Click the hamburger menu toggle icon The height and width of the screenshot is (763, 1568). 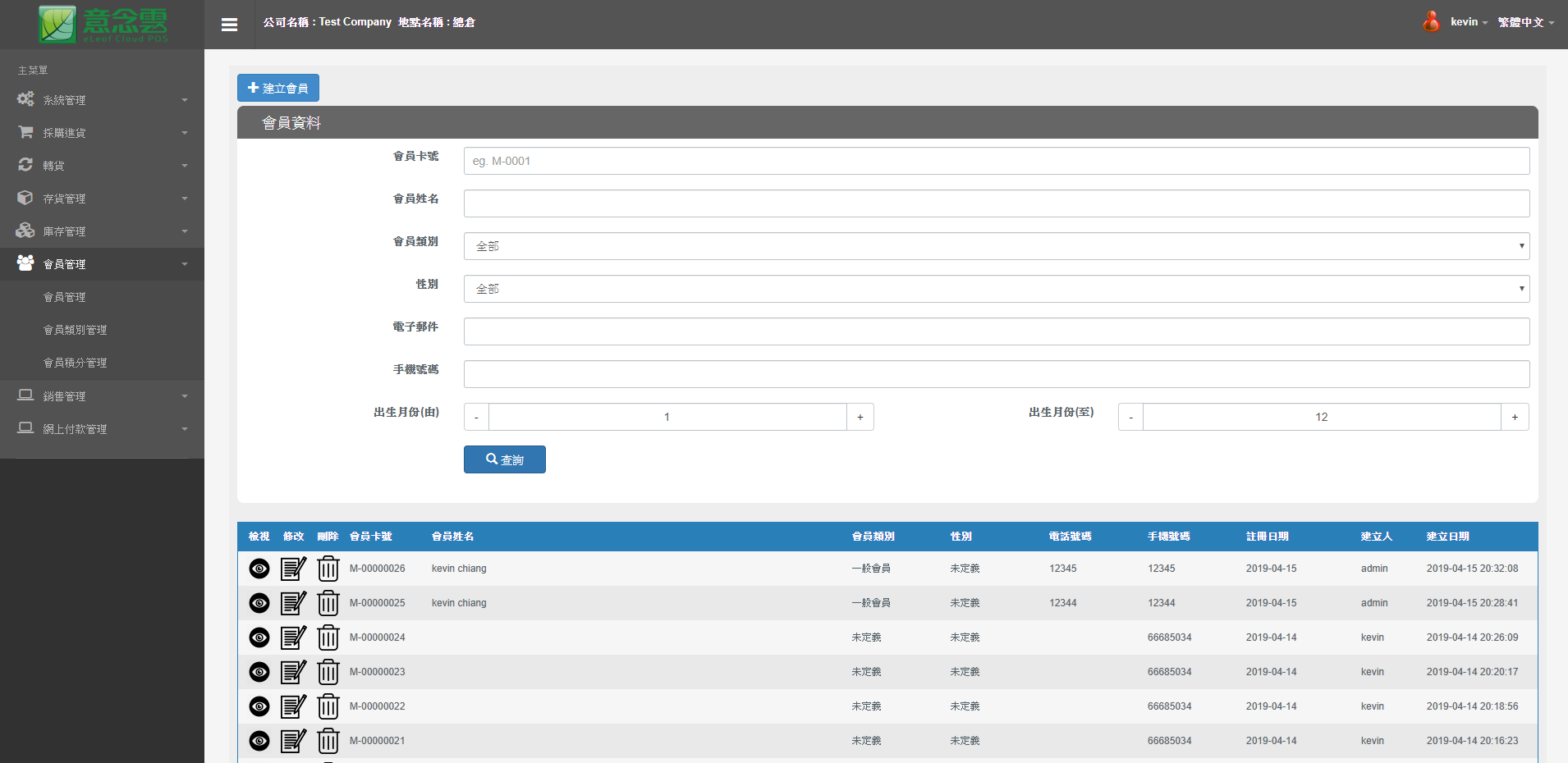[x=229, y=25]
